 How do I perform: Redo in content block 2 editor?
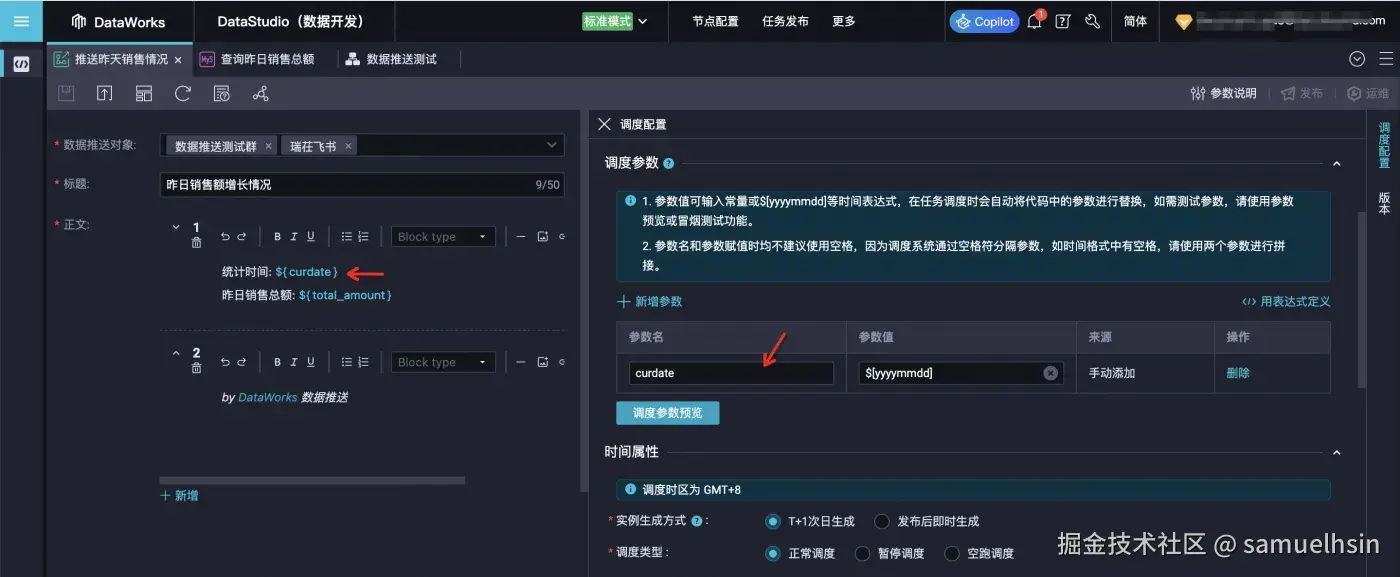242,362
